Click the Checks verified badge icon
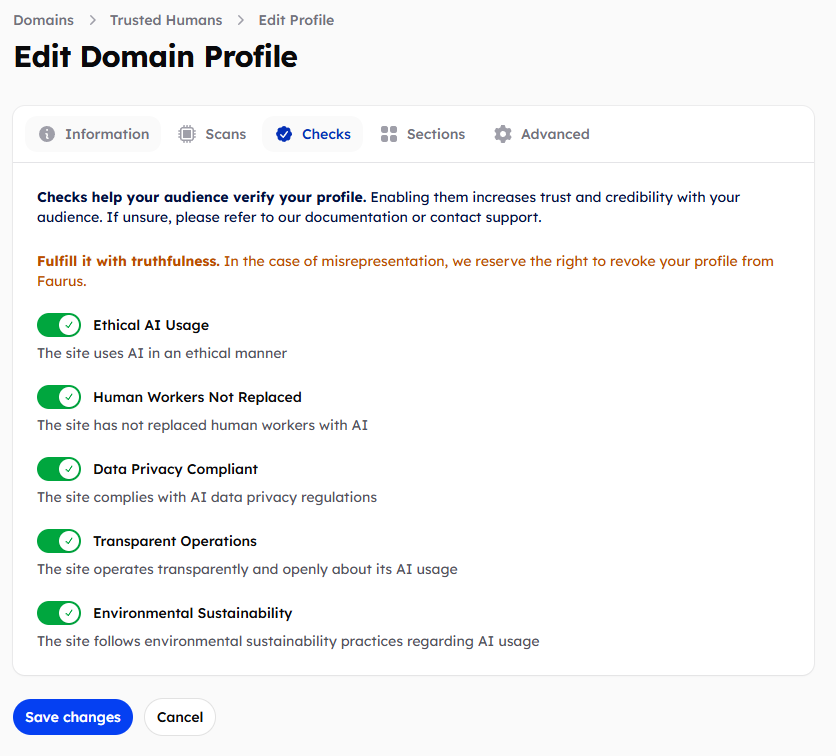Screen dimensions: 836x756 click(x=284, y=134)
